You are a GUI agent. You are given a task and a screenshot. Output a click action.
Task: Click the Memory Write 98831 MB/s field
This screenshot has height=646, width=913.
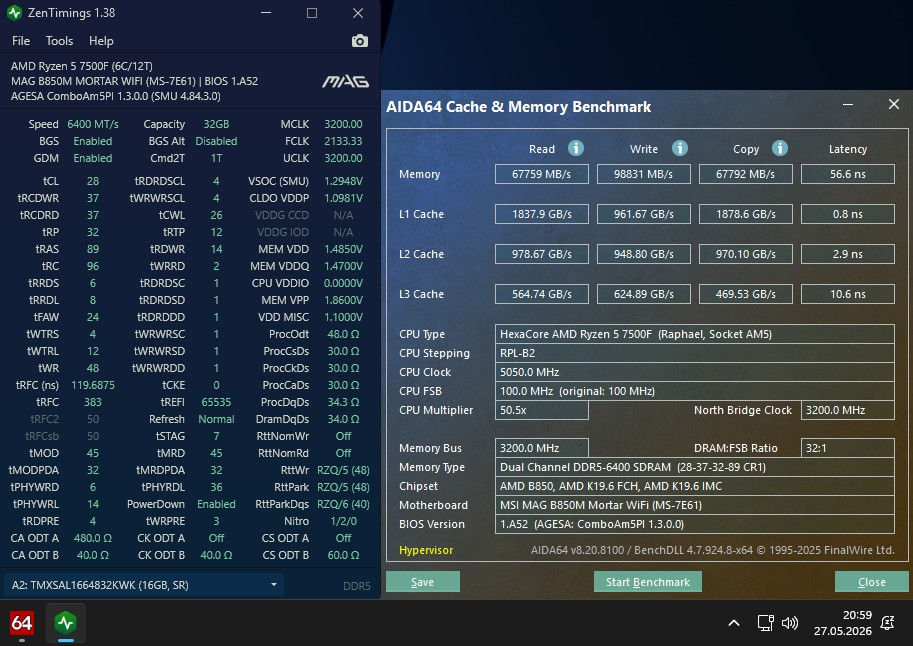[x=643, y=174]
